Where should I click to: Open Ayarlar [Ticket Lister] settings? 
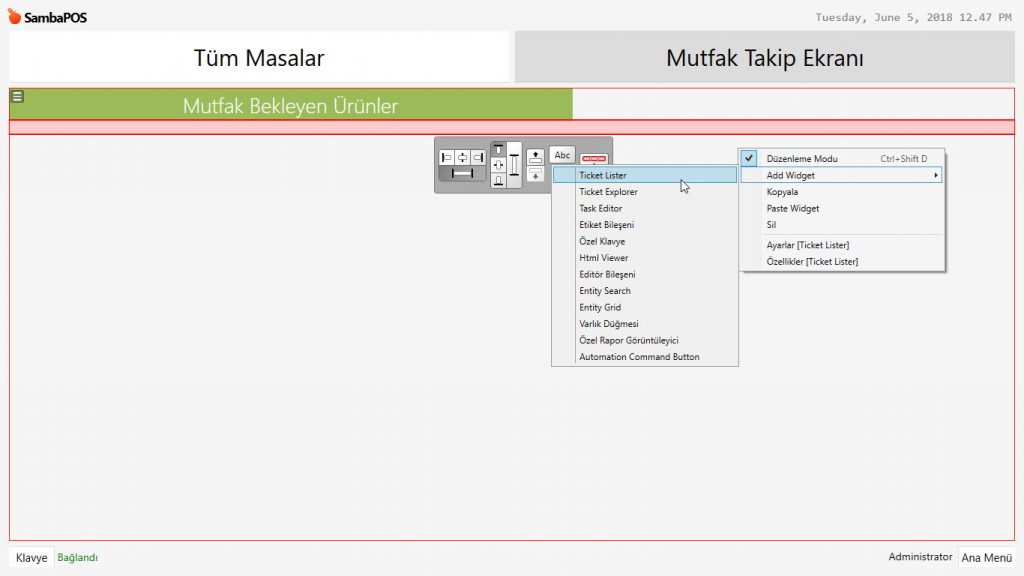(808, 245)
